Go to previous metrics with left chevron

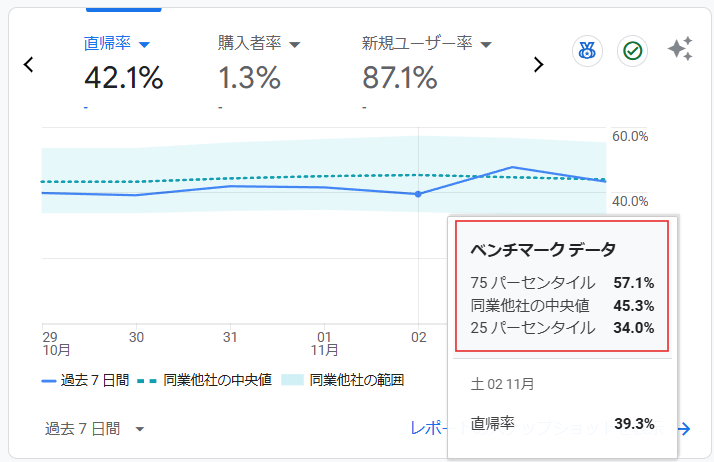point(29,65)
